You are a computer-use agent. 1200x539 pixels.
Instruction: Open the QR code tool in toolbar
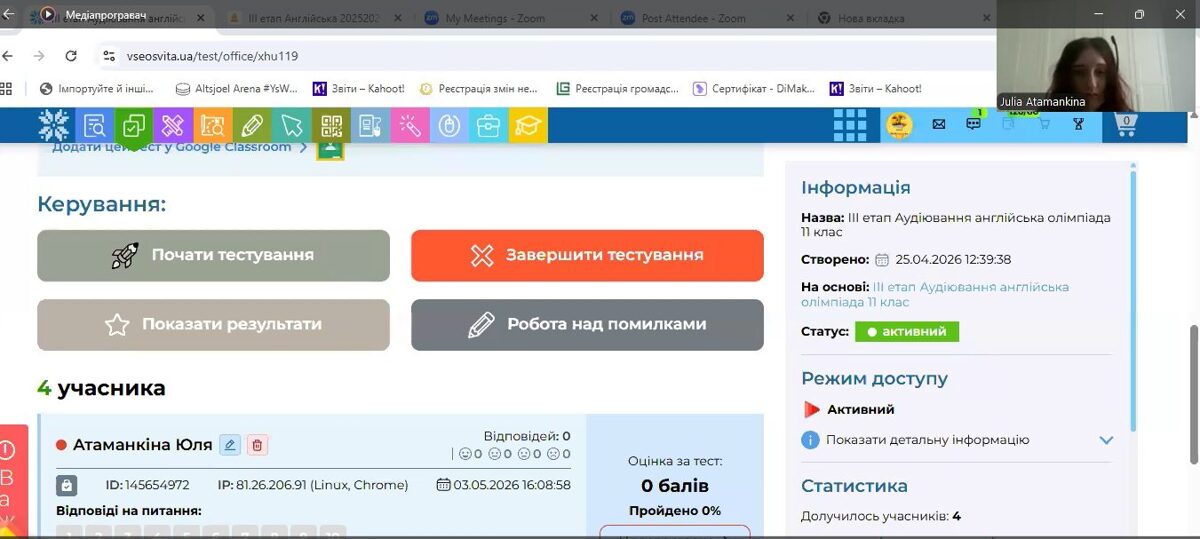coord(331,126)
